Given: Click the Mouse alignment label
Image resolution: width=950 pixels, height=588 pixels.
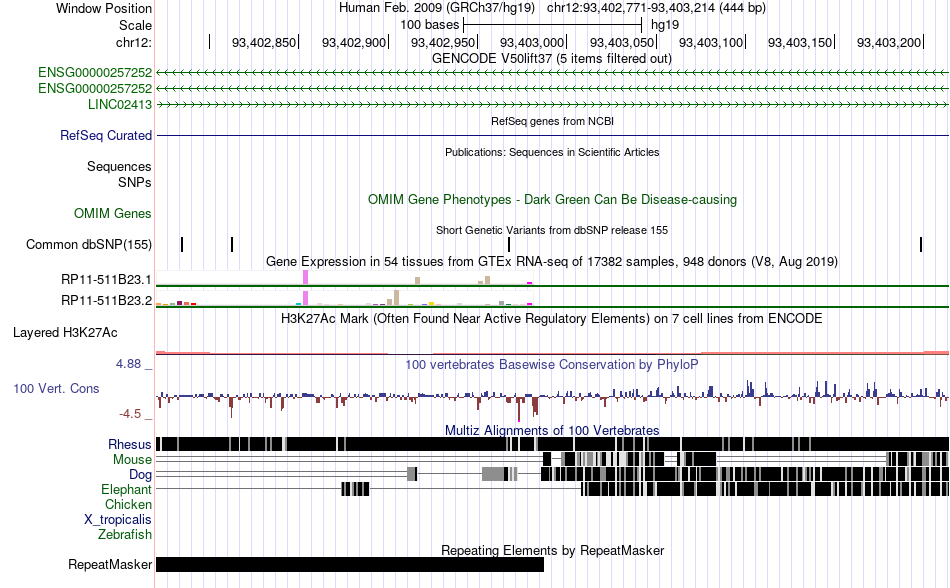Looking at the screenshot, I should (132, 460).
